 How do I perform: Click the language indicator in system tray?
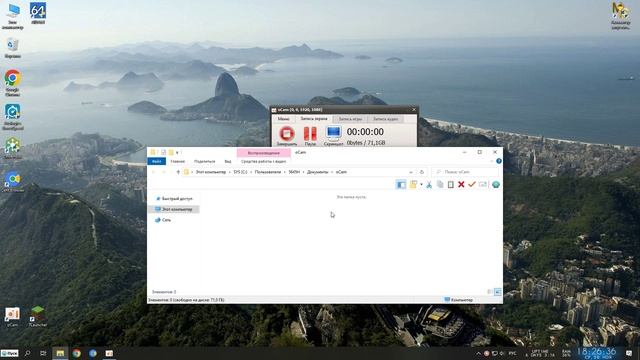point(512,353)
